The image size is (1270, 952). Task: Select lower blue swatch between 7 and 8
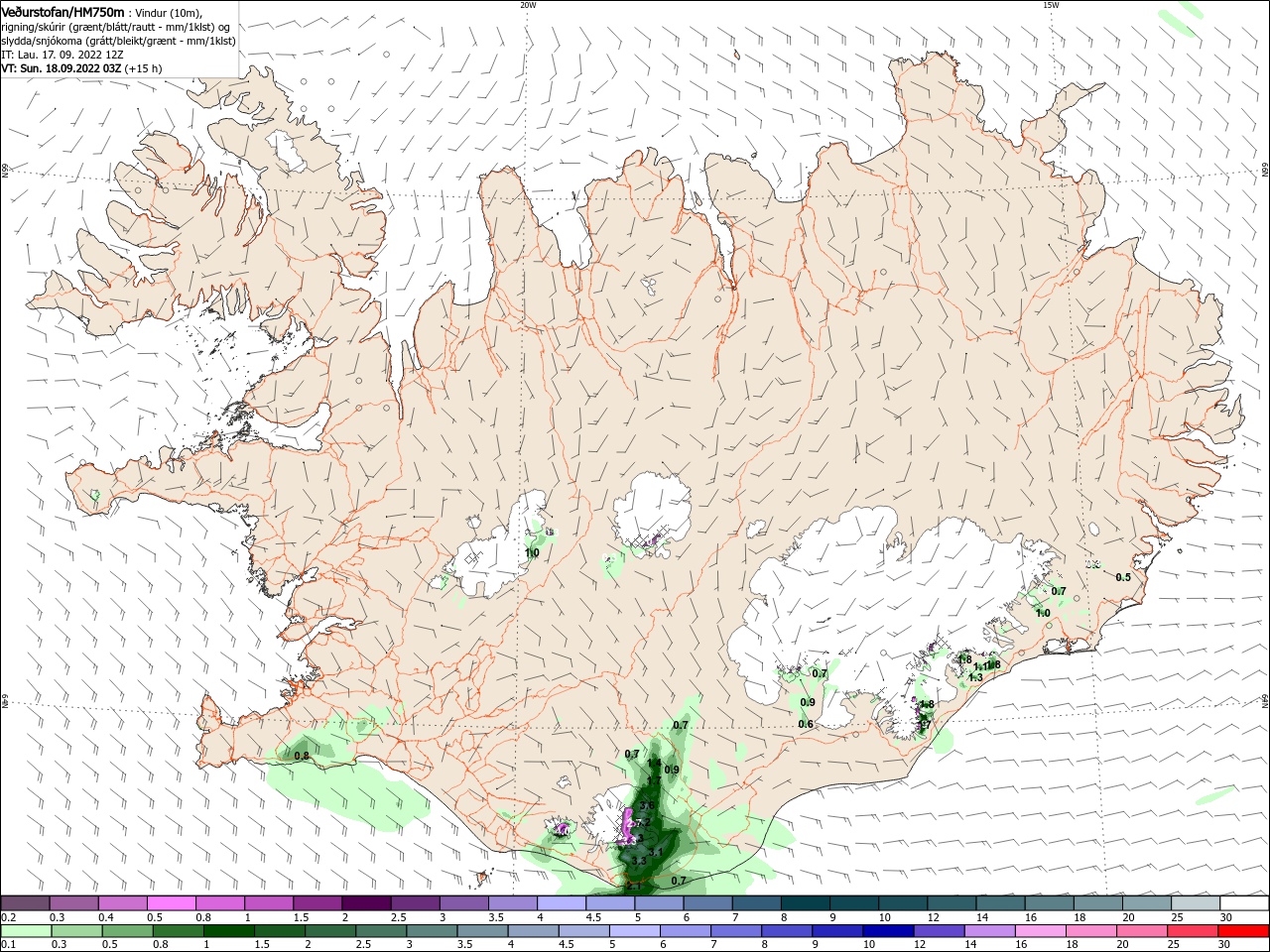[736, 931]
